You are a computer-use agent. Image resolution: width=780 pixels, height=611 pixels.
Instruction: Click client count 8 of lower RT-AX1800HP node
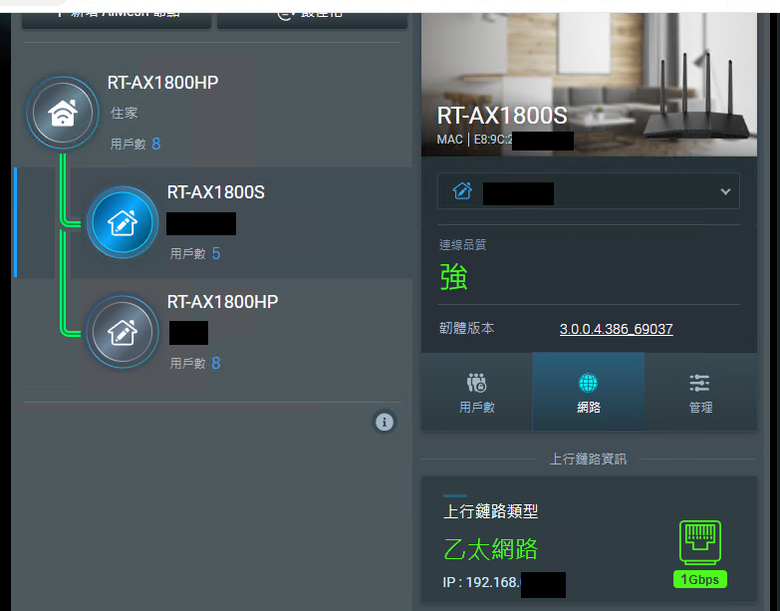pos(216,363)
